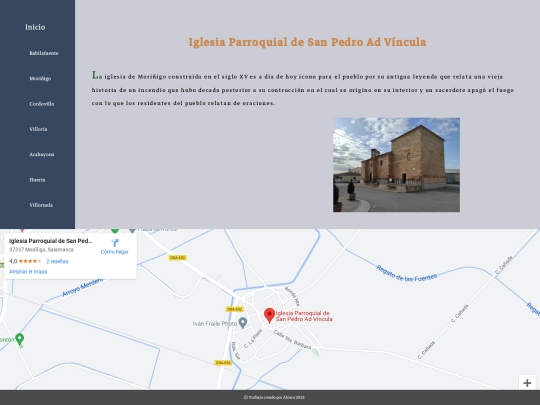Select the Iglesia Parroquial map label text
This screenshot has height=405, width=540.
click(x=304, y=316)
